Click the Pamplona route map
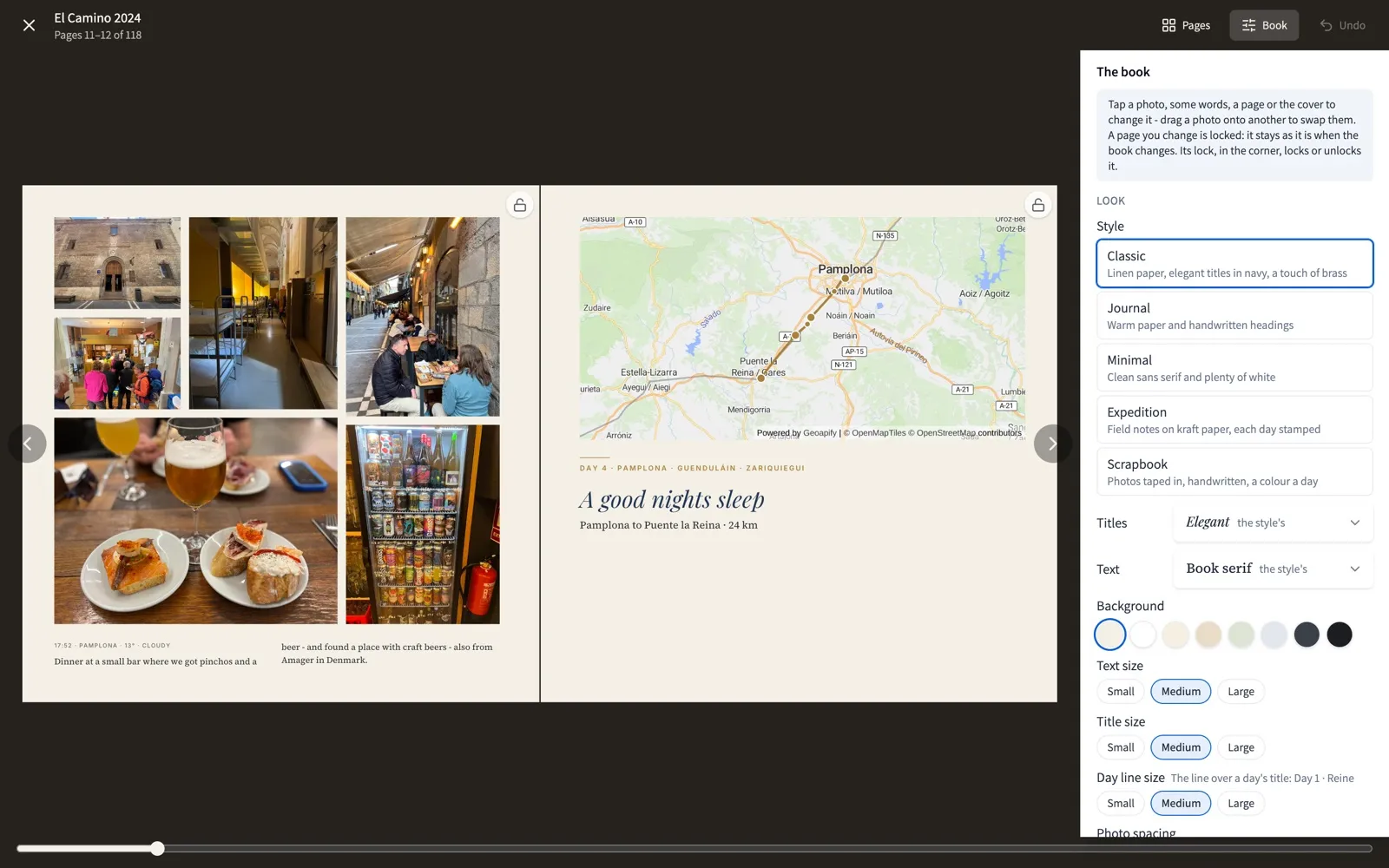Screen dimensions: 1389x868 (x=802, y=328)
